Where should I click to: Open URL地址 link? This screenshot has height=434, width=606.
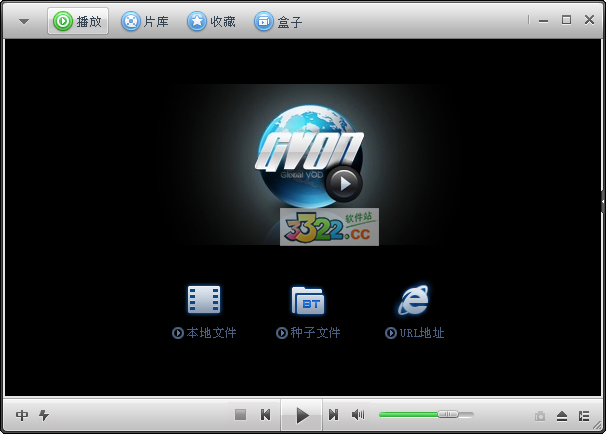414,333
